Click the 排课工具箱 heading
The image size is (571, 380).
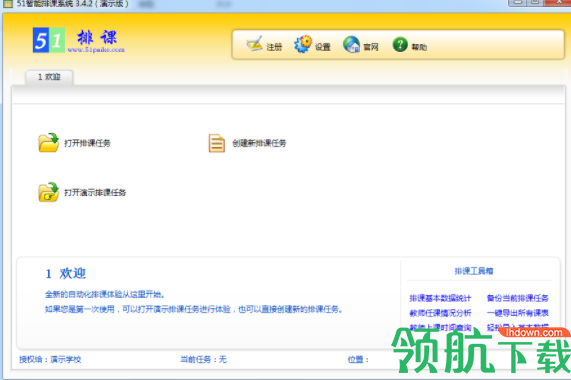tap(474, 271)
